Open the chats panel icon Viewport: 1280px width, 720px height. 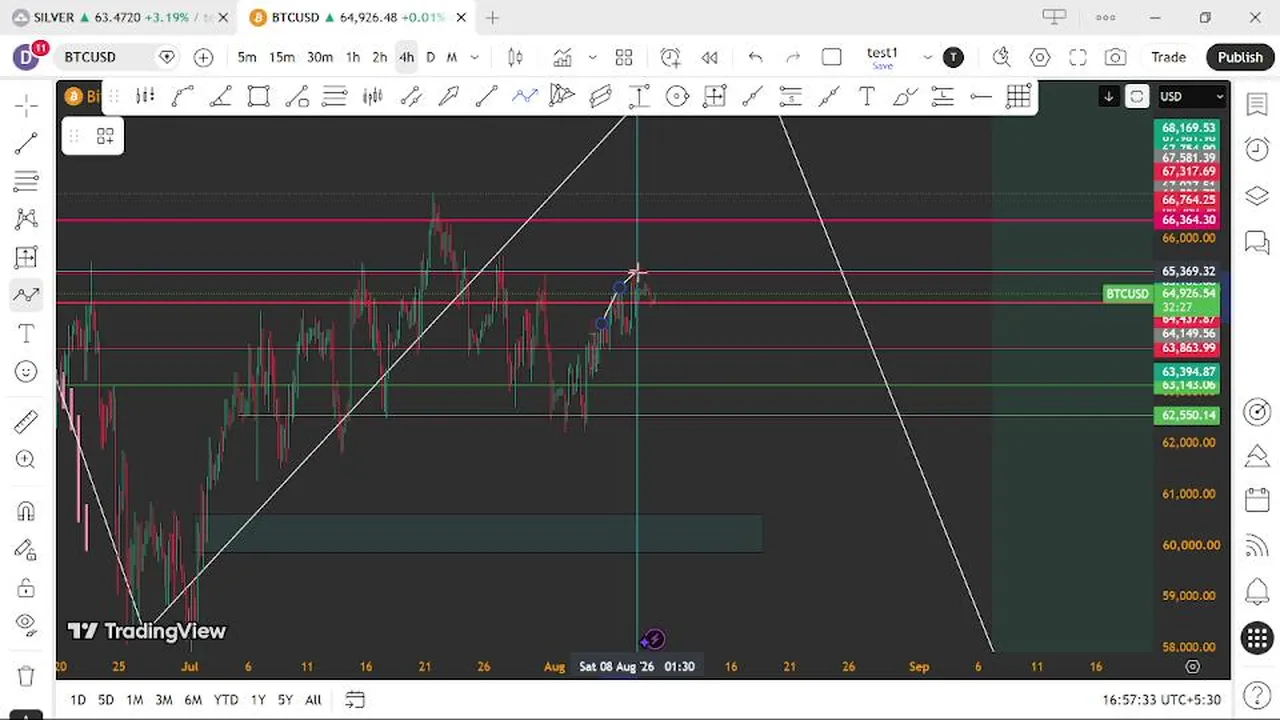tap(1257, 241)
